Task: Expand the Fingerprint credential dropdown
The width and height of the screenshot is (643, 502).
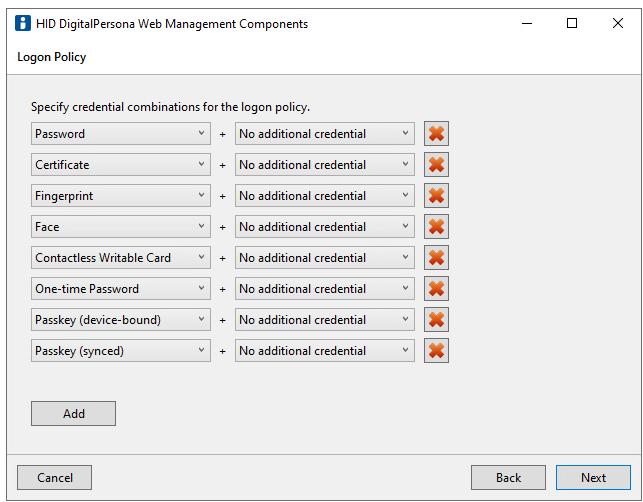Action: pyautogui.click(x=120, y=196)
